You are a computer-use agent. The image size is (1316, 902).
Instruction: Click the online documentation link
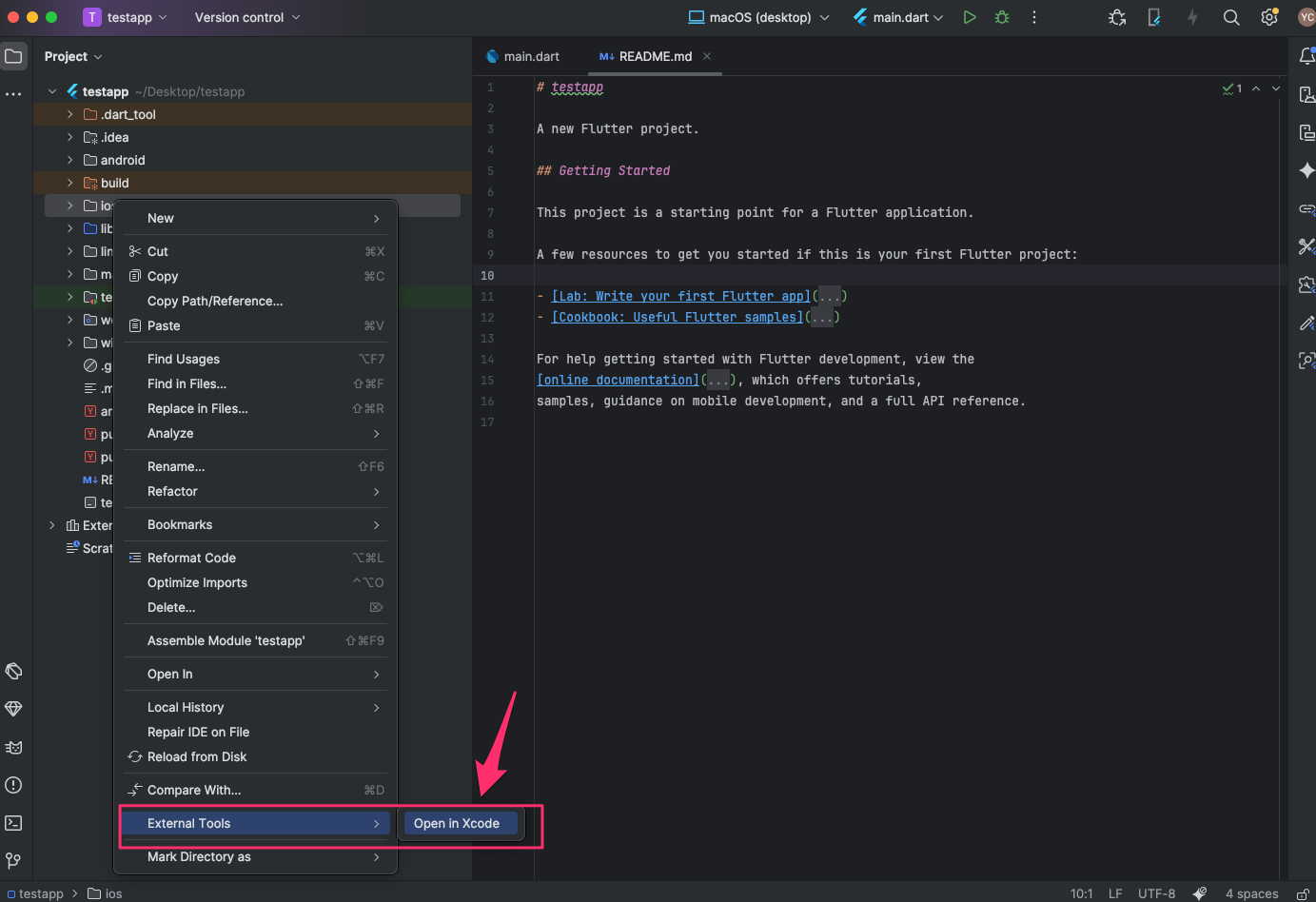(x=618, y=380)
